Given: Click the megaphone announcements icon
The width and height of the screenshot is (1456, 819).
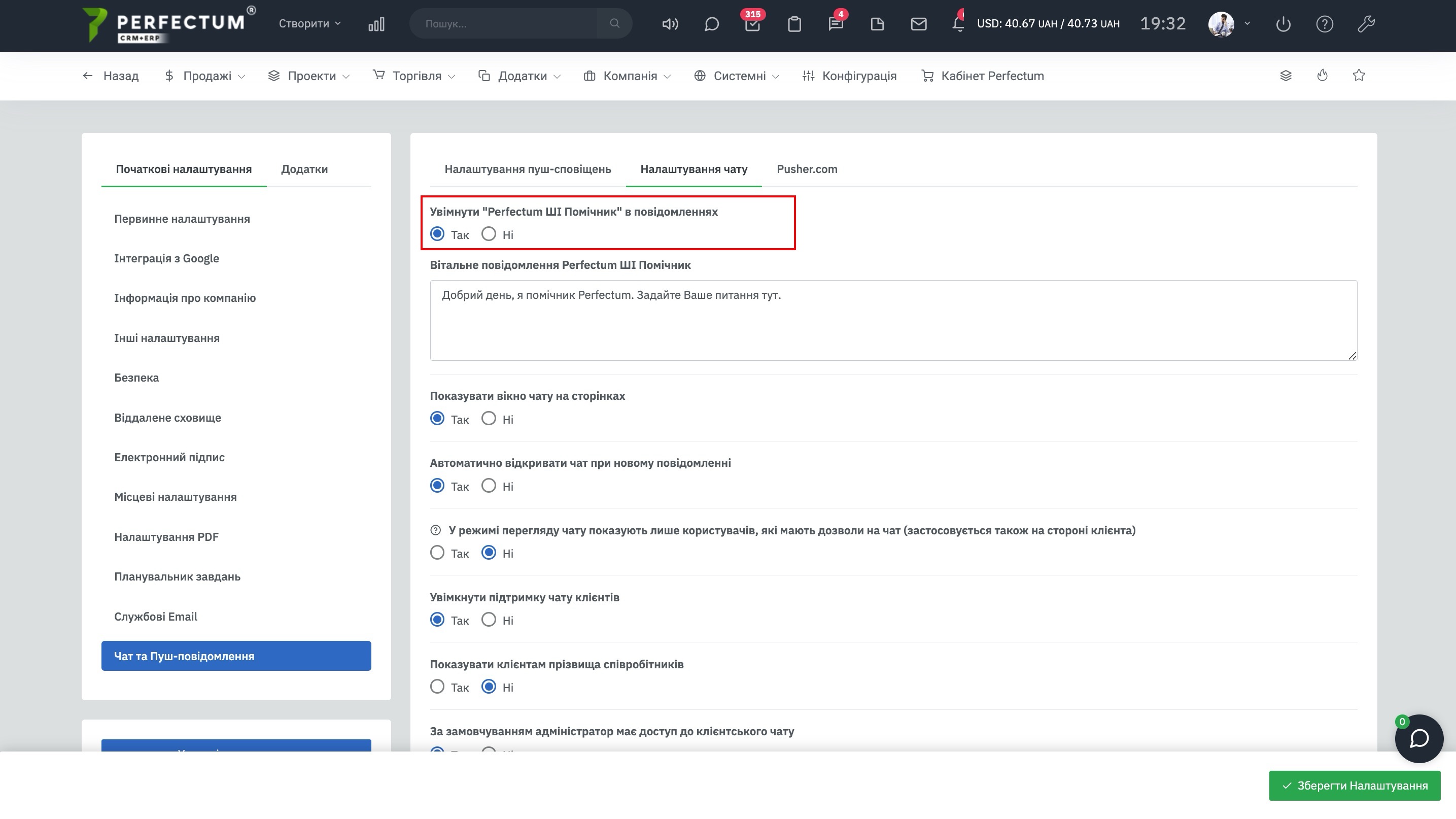Looking at the screenshot, I should pyautogui.click(x=670, y=24).
